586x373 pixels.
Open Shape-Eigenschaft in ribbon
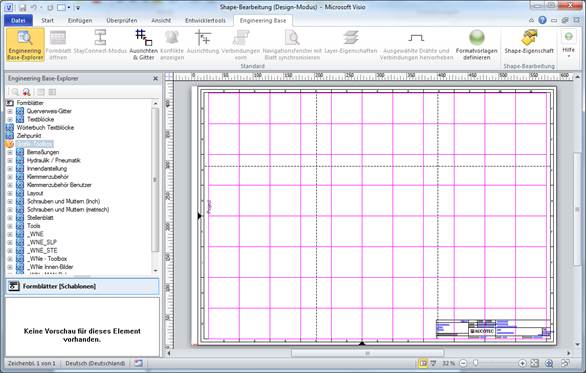point(529,43)
